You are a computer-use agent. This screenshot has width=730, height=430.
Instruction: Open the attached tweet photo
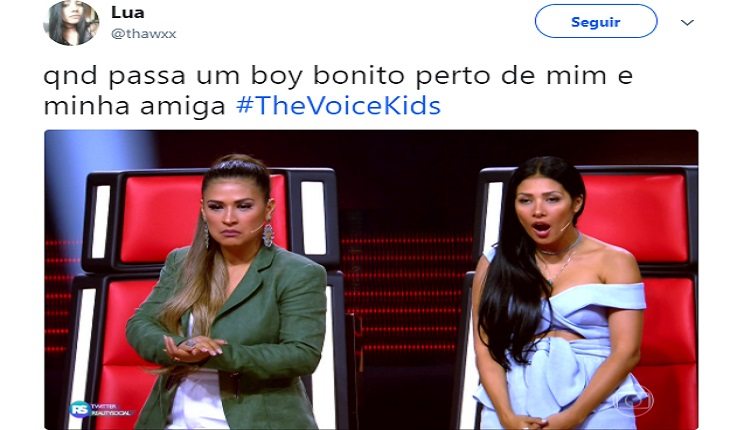pos(371,279)
